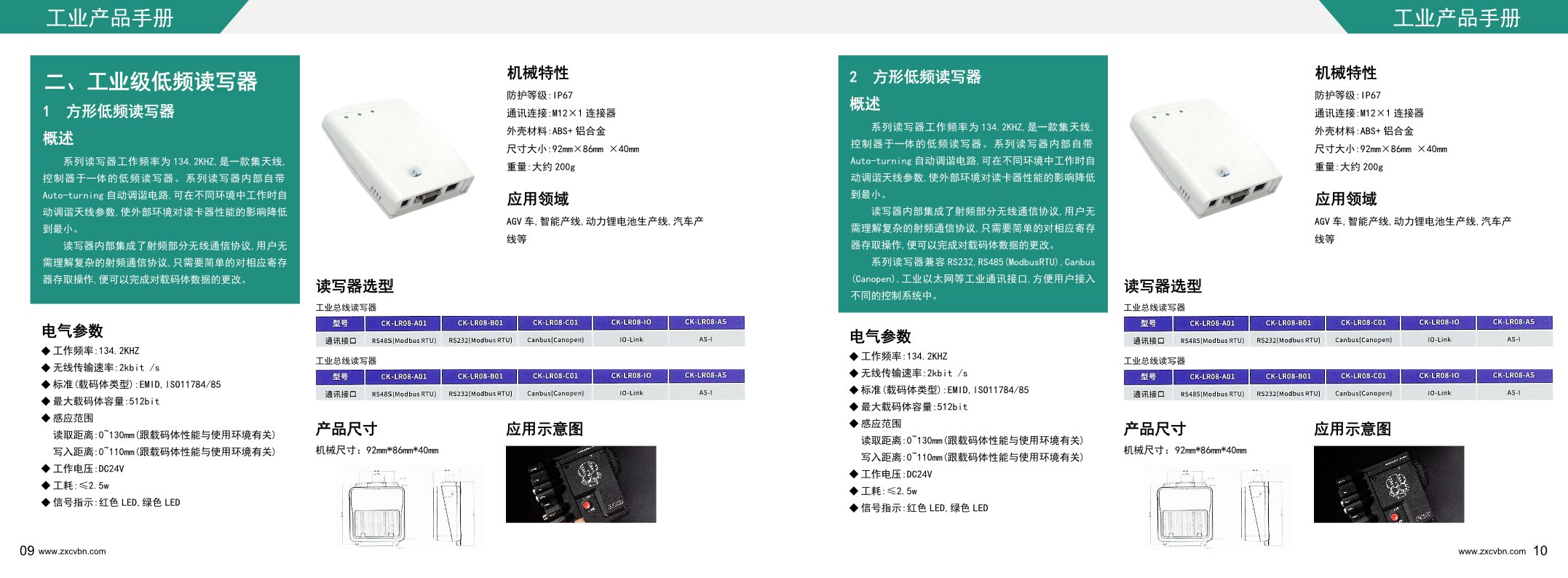Click the "应用示意图" heading on page 09
Viewport: 1568px width, 578px height.
click(x=545, y=429)
